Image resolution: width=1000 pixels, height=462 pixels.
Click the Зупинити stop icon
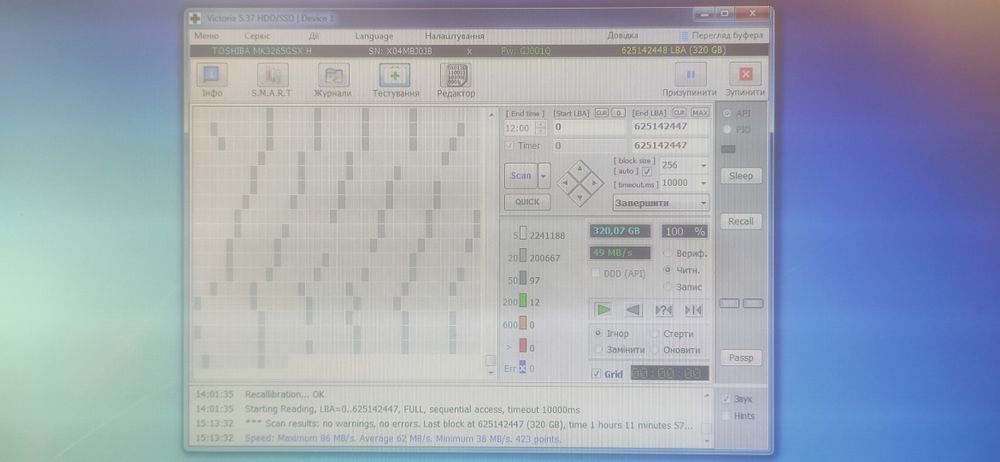coord(746,74)
